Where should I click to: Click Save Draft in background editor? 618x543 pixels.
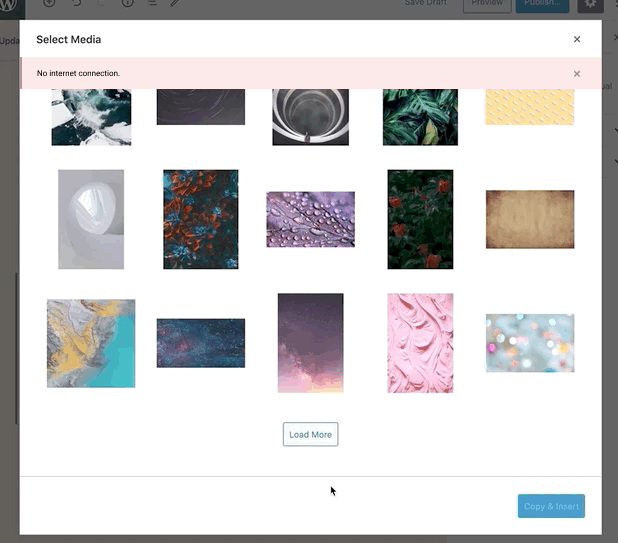(426, 3)
